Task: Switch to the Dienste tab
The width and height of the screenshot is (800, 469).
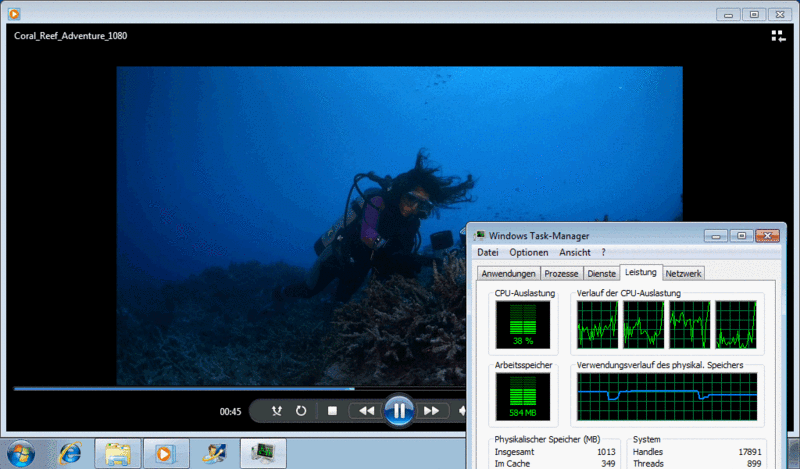Action: (602, 273)
